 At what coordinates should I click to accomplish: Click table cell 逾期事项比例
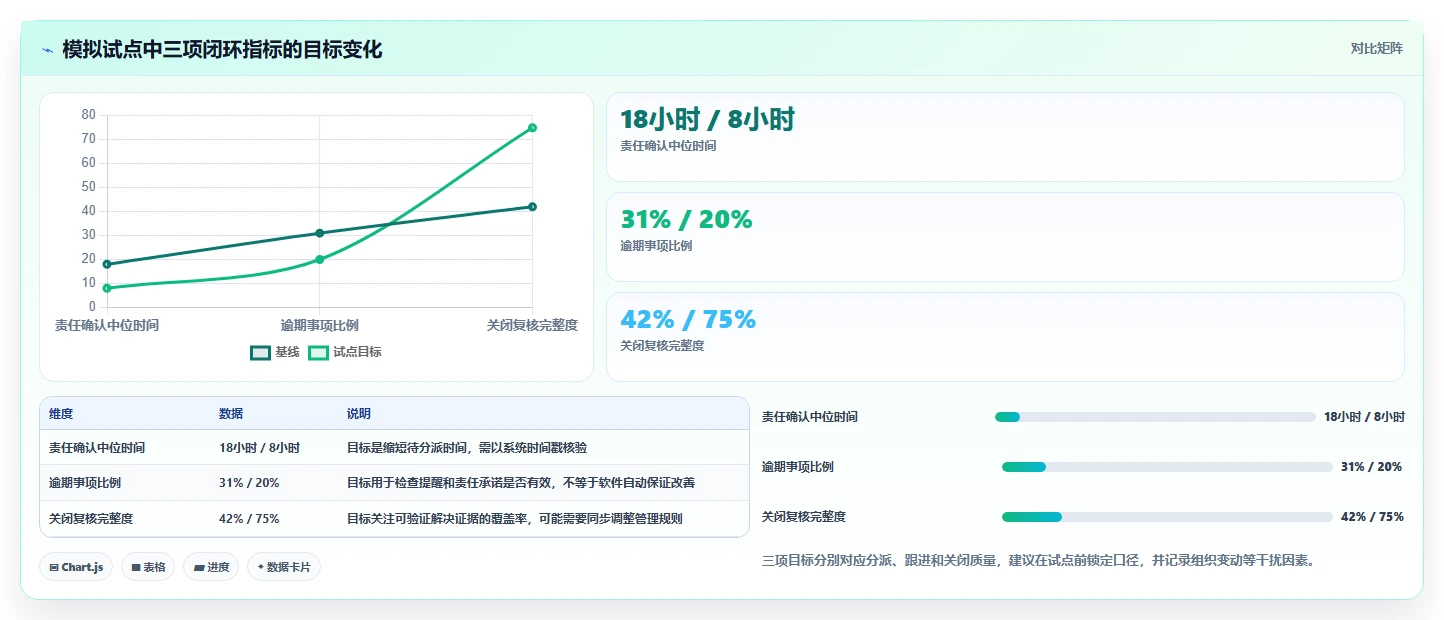(85, 483)
